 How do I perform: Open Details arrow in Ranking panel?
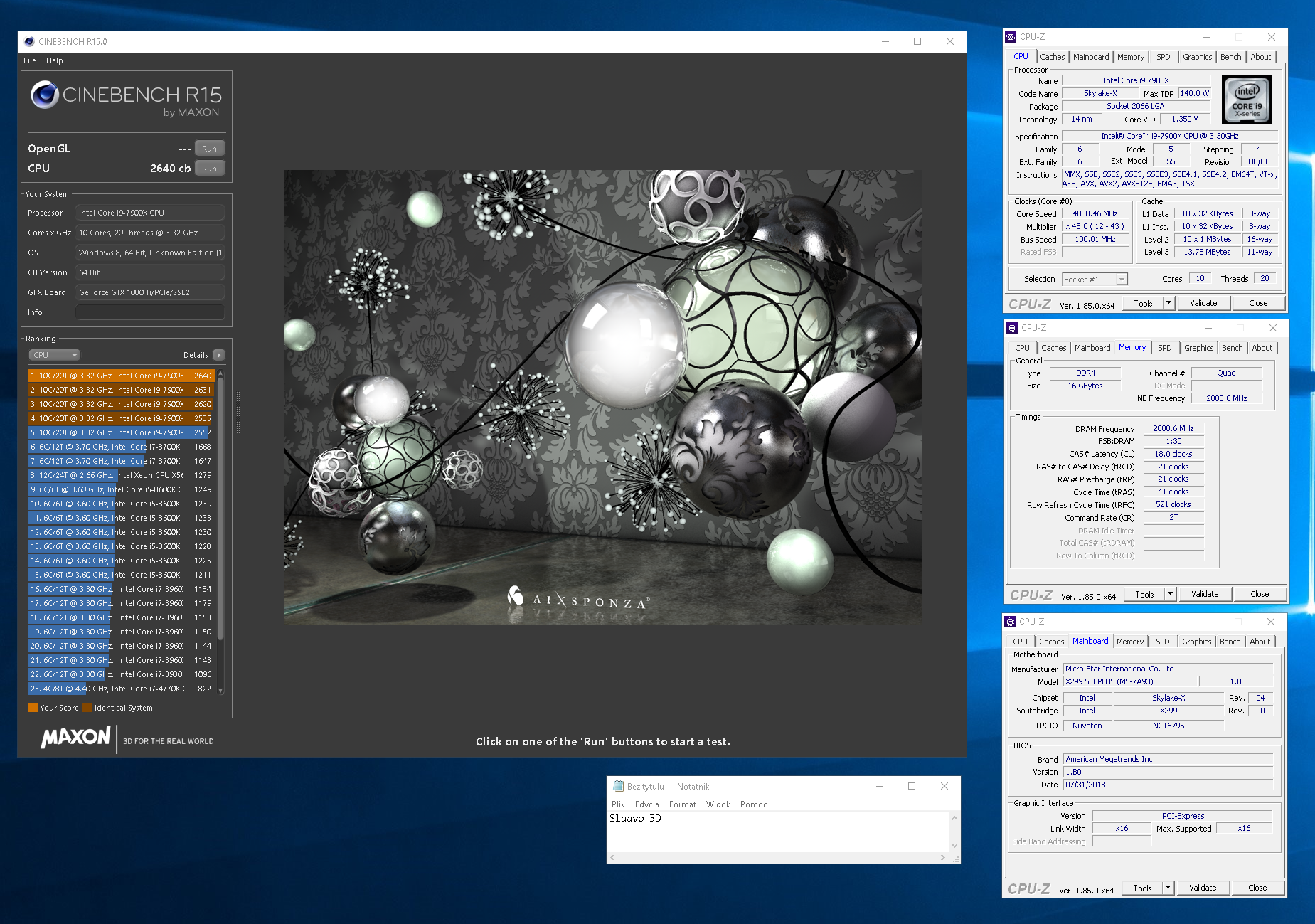coord(219,355)
